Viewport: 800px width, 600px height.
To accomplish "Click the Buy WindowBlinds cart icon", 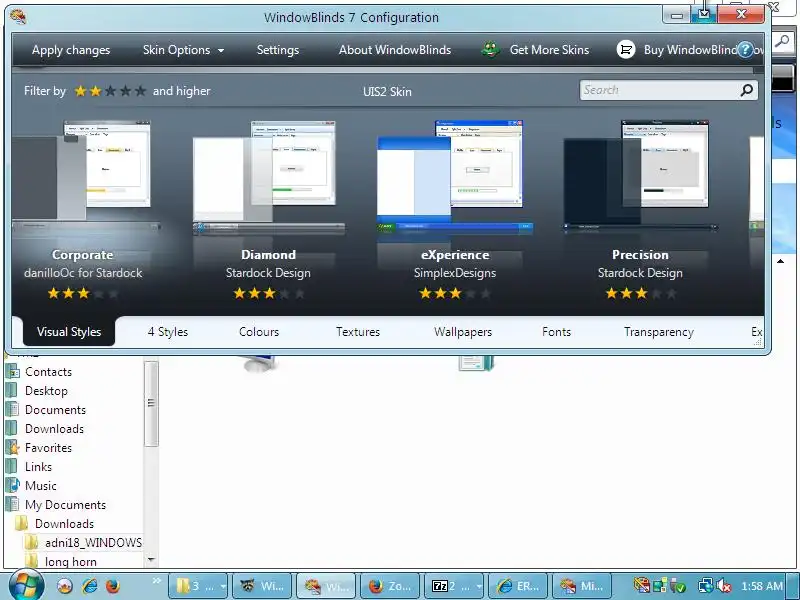I will 626,49.
